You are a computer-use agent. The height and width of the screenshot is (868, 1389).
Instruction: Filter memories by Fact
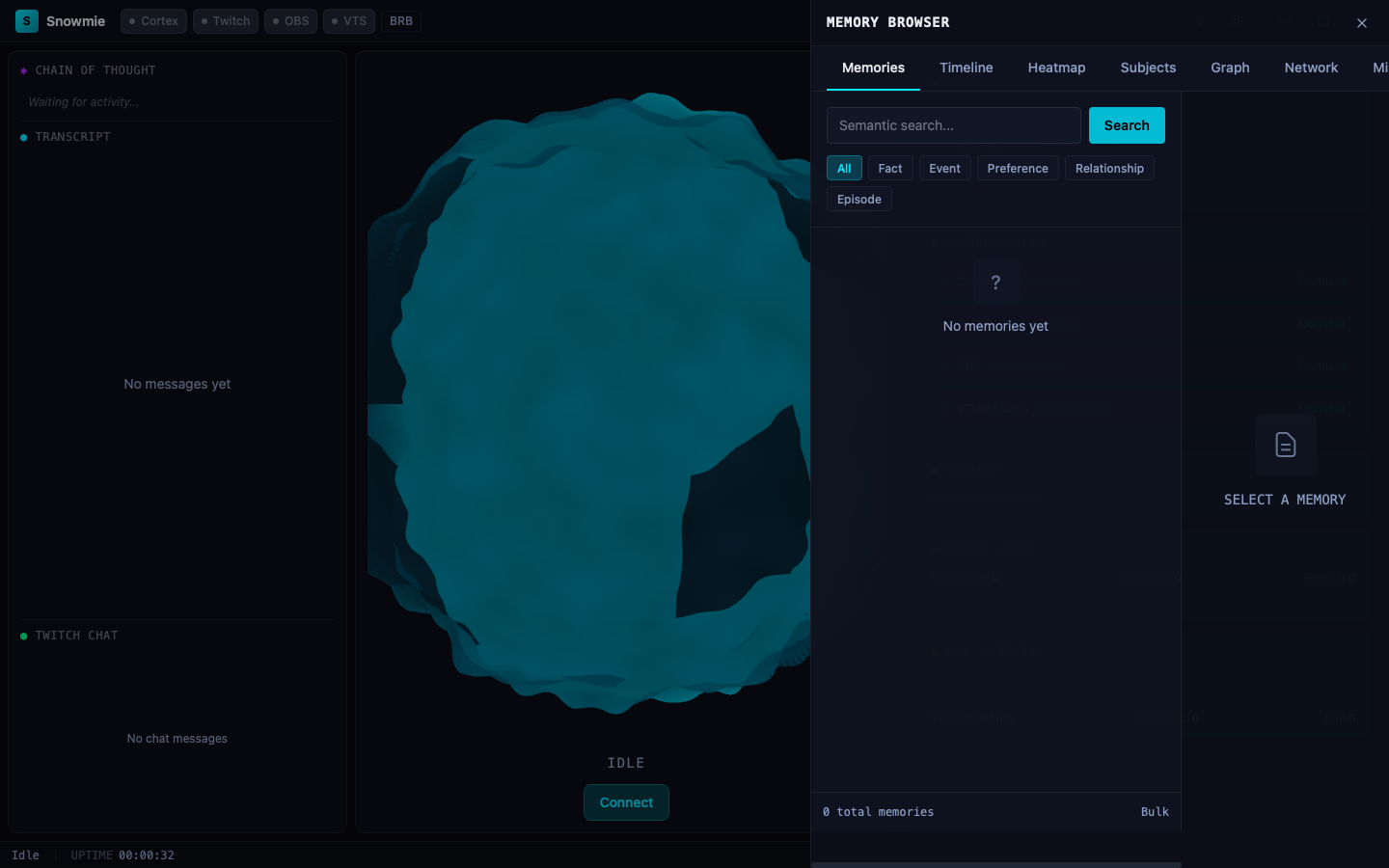pos(890,169)
